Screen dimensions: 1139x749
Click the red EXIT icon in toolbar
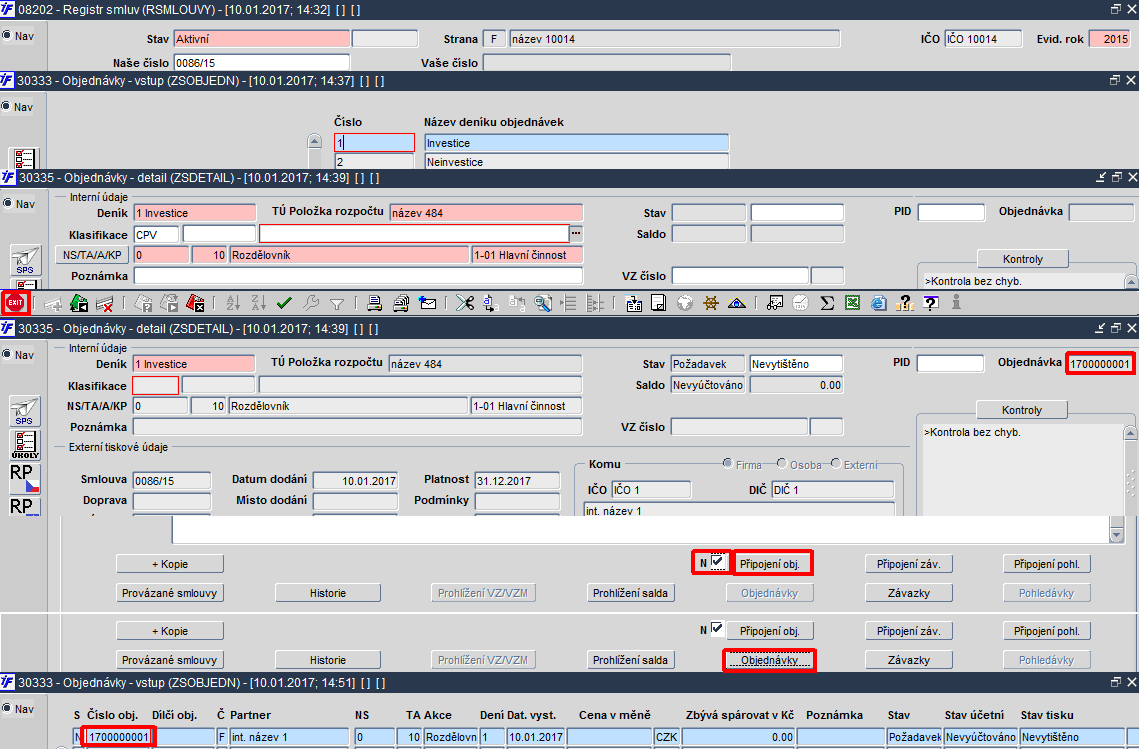[15, 303]
